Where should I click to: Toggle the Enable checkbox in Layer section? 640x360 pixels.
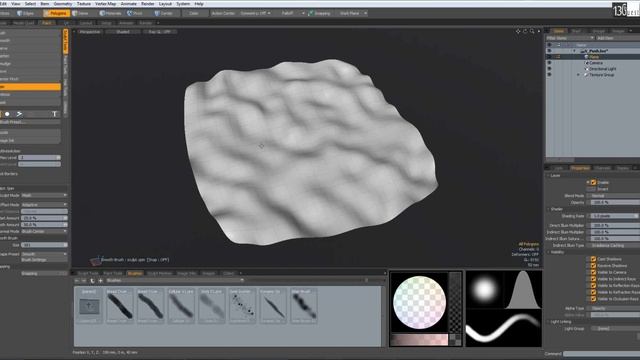[x=593, y=182]
